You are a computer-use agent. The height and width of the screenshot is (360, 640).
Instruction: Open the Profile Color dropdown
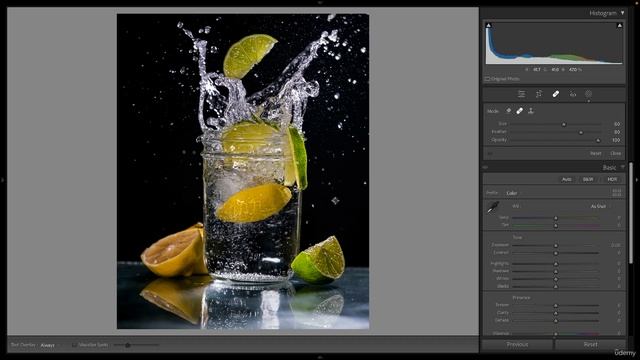[x=513, y=193]
